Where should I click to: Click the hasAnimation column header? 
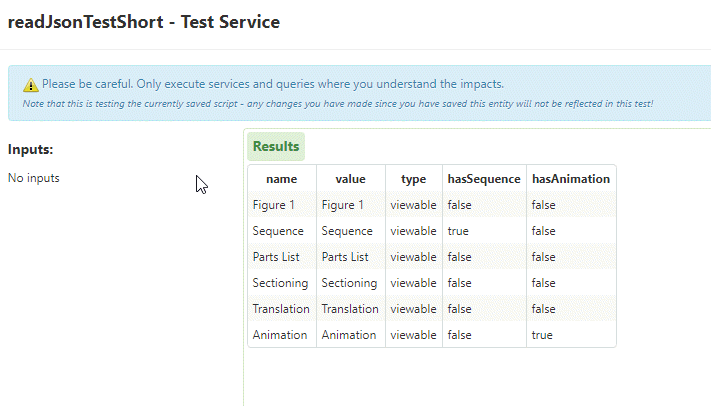tap(570, 179)
